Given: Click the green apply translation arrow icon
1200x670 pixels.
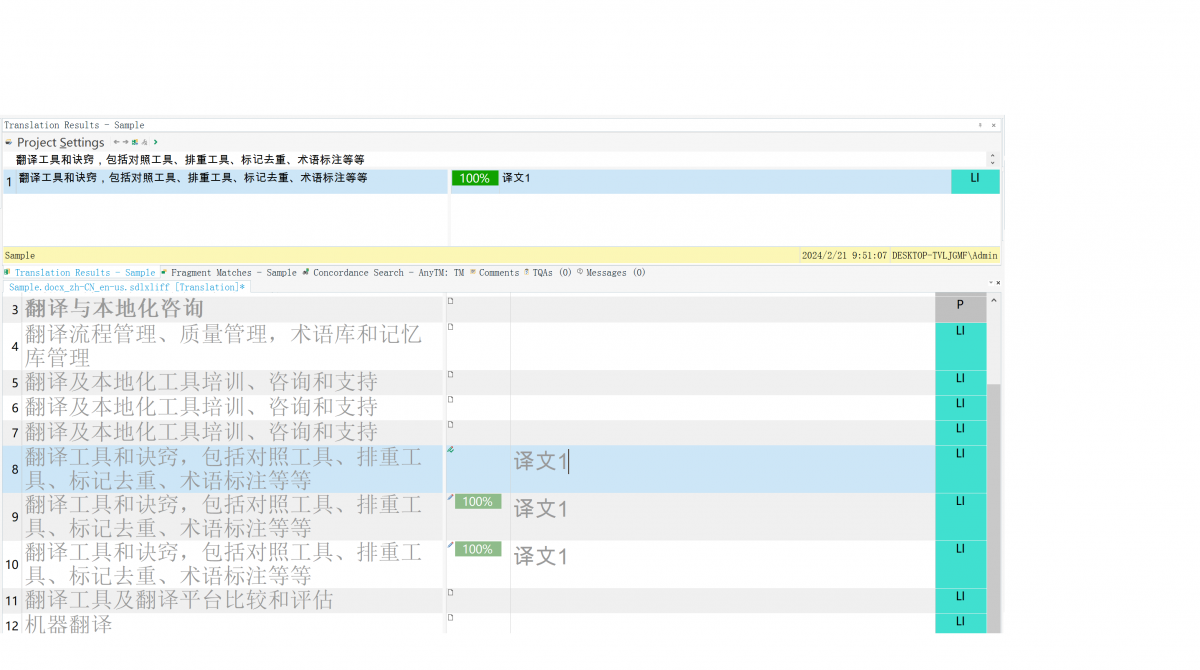Looking at the screenshot, I should click(x=155, y=142).
